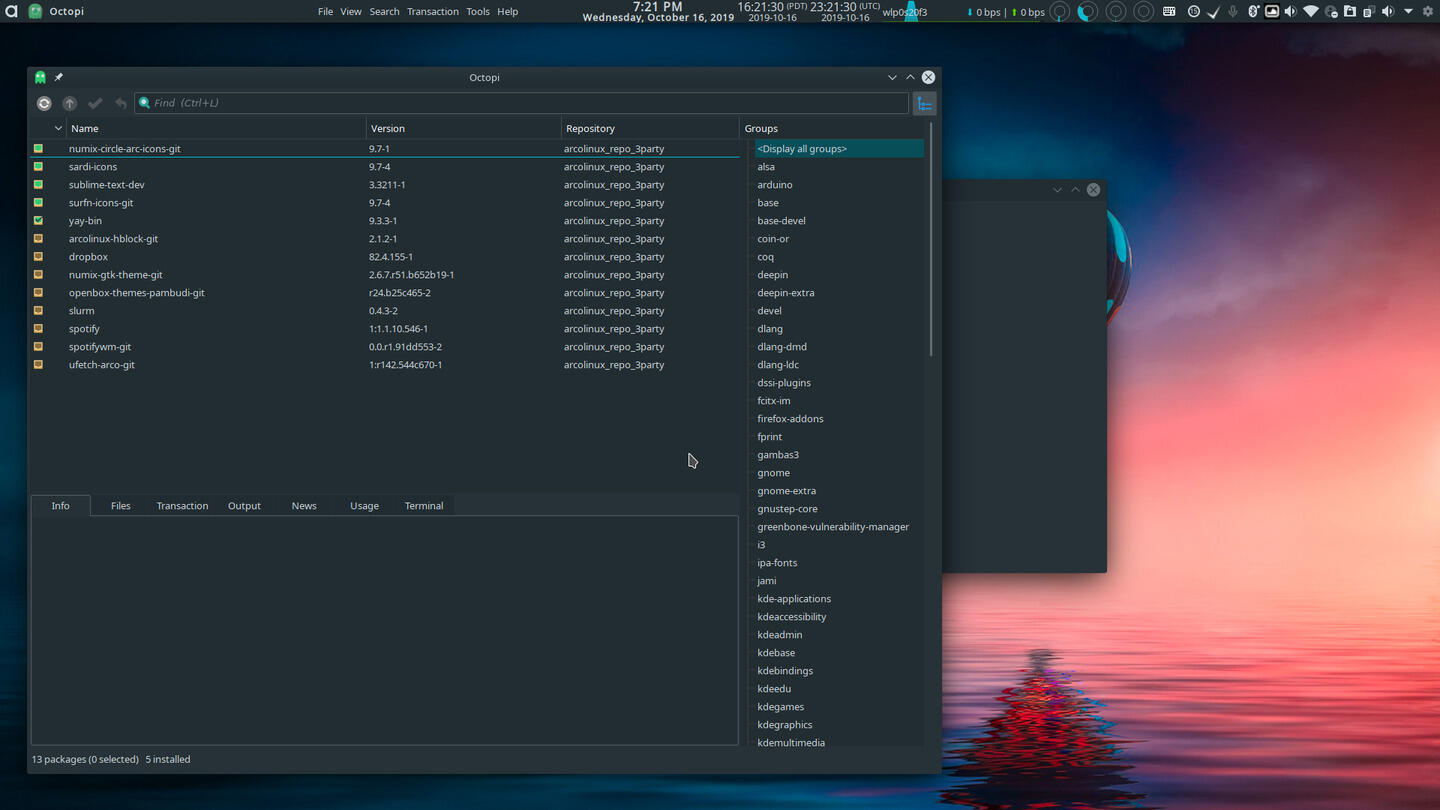Sort packages by Version column
This screenshot has height=810, width=1440.
click(463, 128)
